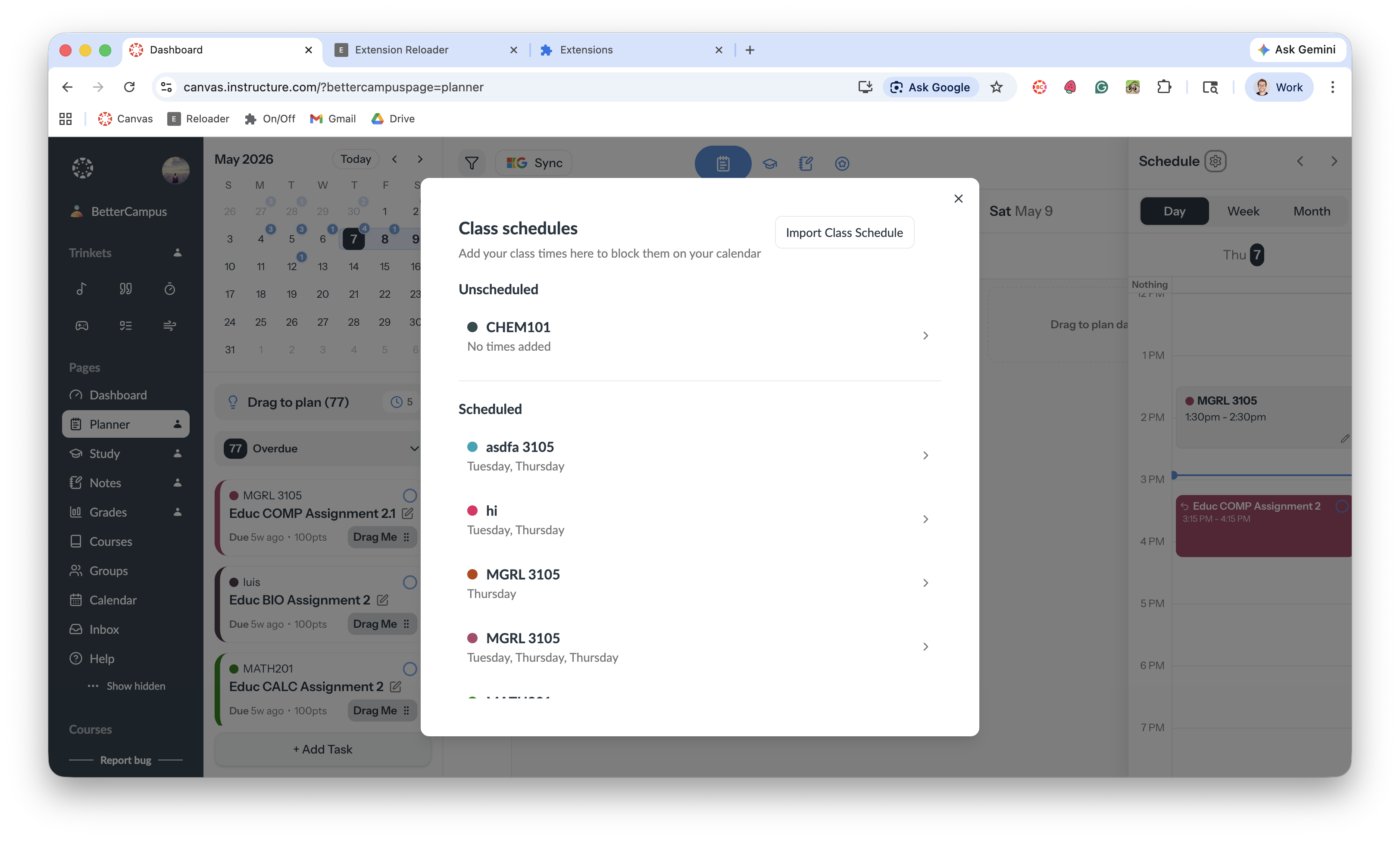The height and width of the screenshot is (841, 1400).
Task: Open the quotes trinket icon
Action: [x=125, y=289]
